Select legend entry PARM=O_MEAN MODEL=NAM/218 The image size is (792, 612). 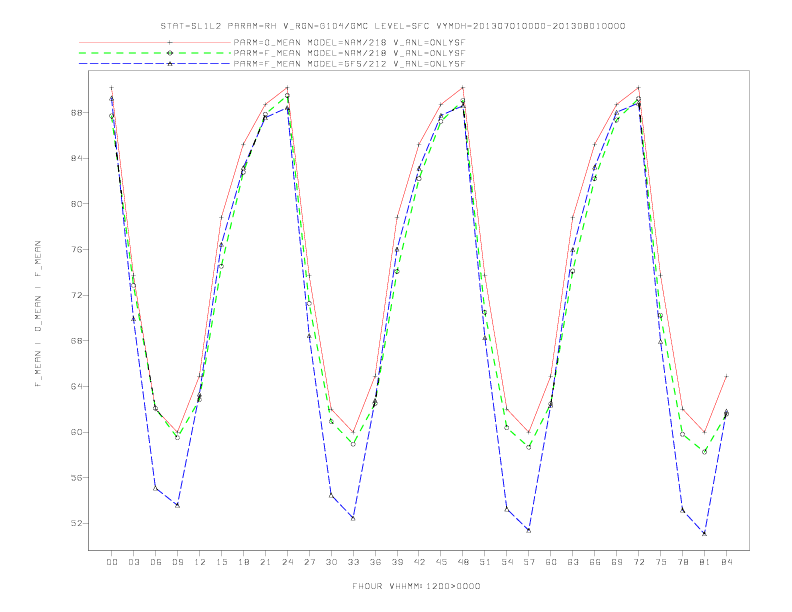click(x=349, y=42)
